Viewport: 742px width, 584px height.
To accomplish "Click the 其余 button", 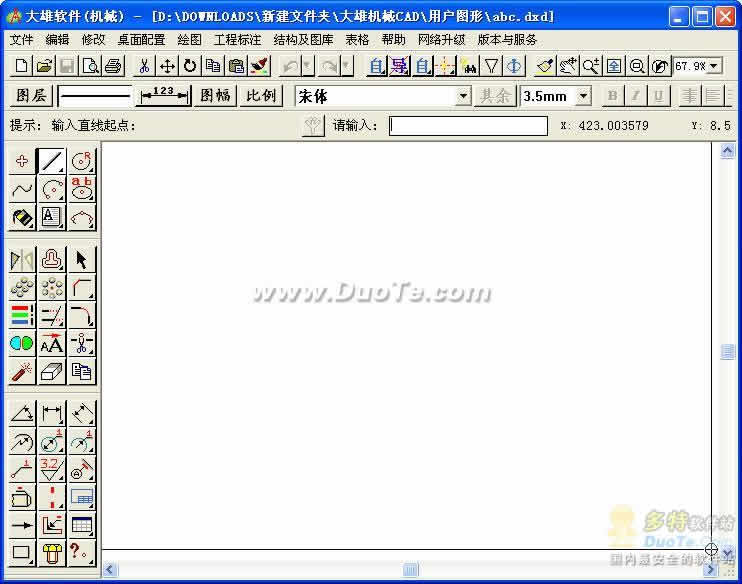I will tap(495, 96).
